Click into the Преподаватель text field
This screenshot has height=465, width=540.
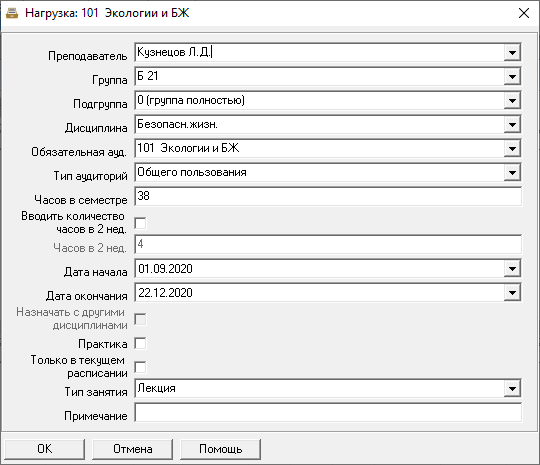click(319, 53)
